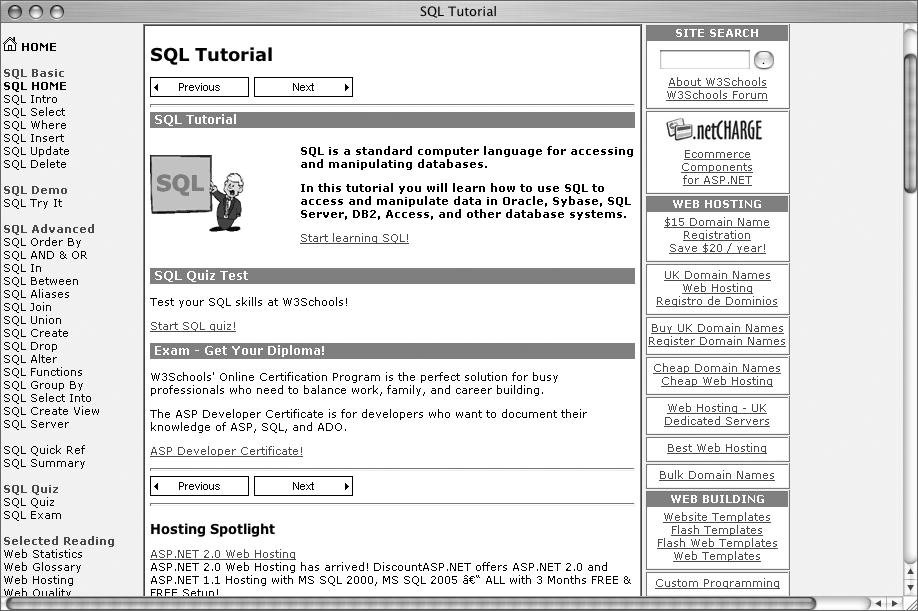Screen dimensions: 918x611
Task: Go to SQL AND & OR page
Action: [x=45, y=255]
